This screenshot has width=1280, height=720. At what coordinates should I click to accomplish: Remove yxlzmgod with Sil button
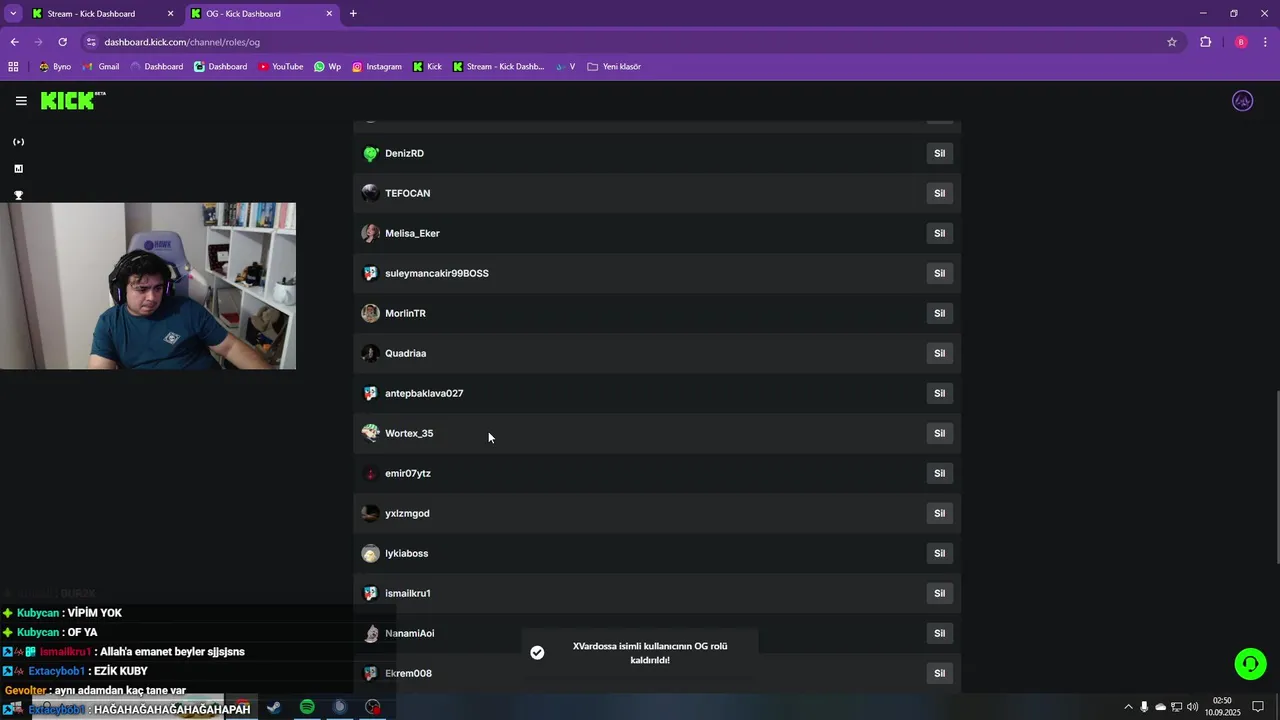[x=939, y=513]
